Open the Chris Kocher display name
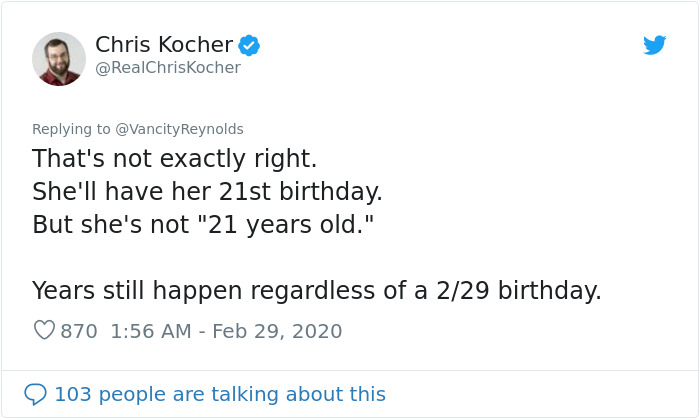Screen dimensions: 700x419 [163, 45]
